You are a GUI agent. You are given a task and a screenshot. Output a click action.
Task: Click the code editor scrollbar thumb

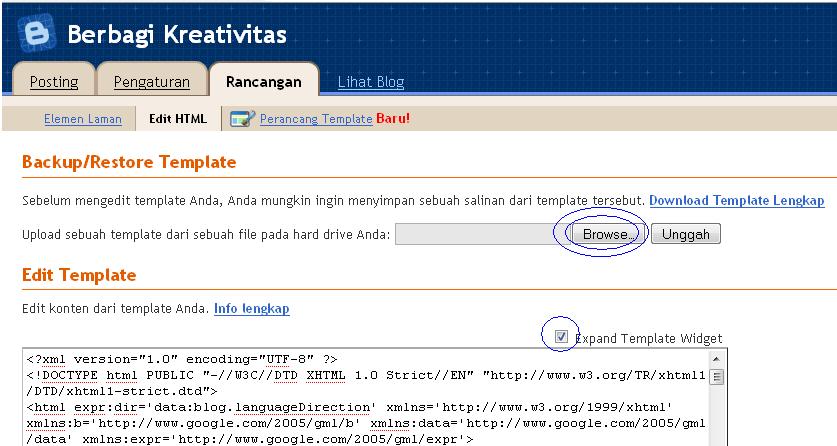coord(717,377)
